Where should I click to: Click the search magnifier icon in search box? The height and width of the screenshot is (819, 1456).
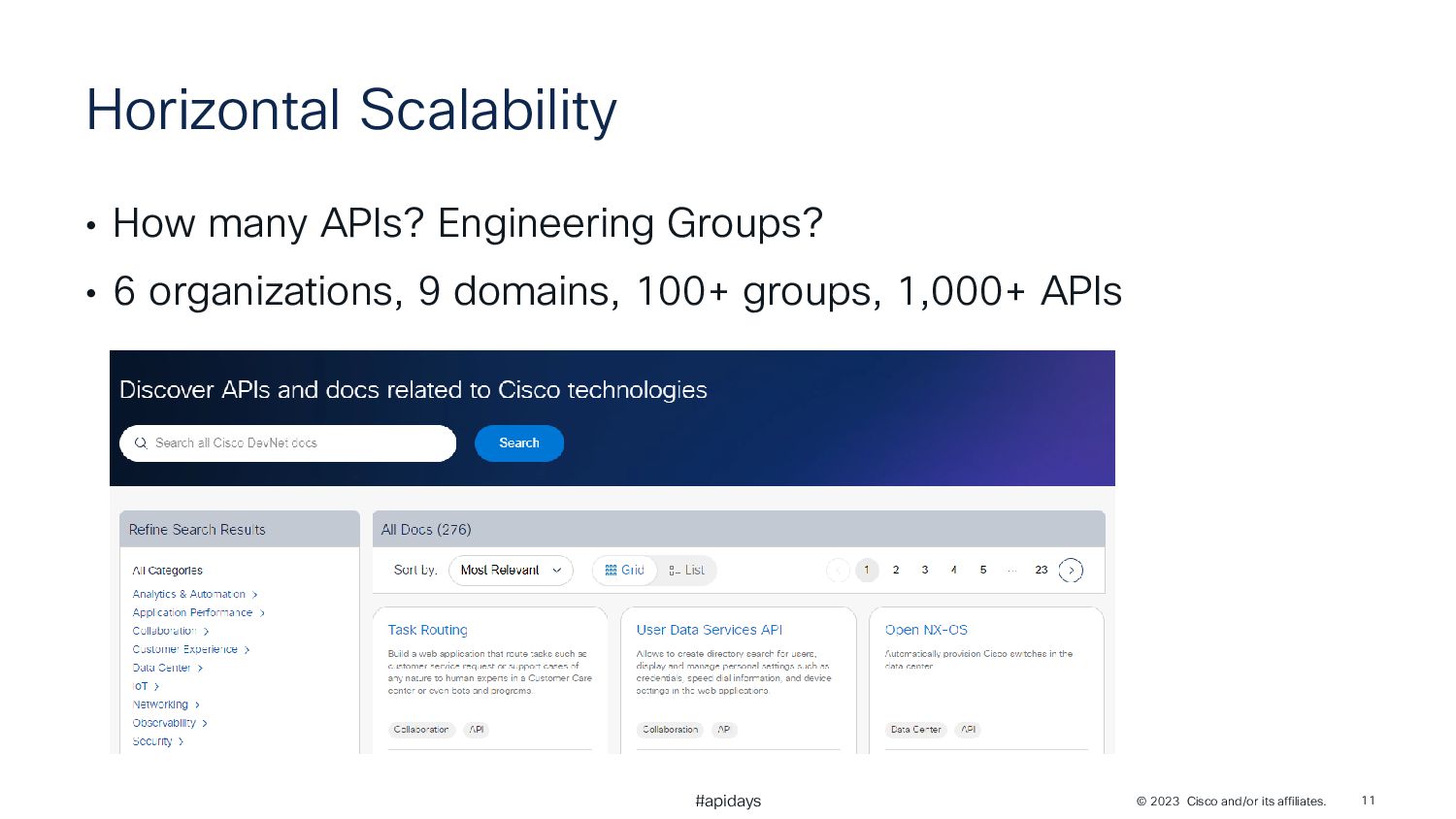coord(141,443)
